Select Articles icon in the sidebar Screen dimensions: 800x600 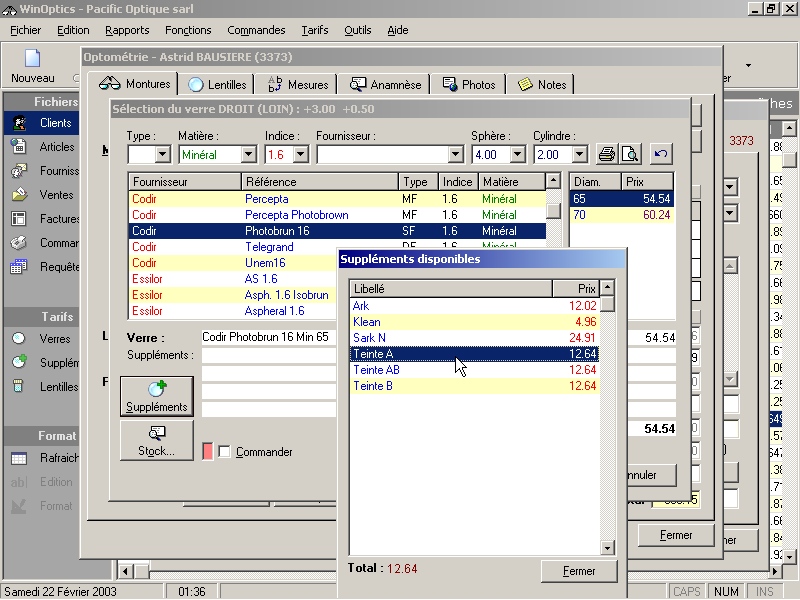[x=19, y=147]
